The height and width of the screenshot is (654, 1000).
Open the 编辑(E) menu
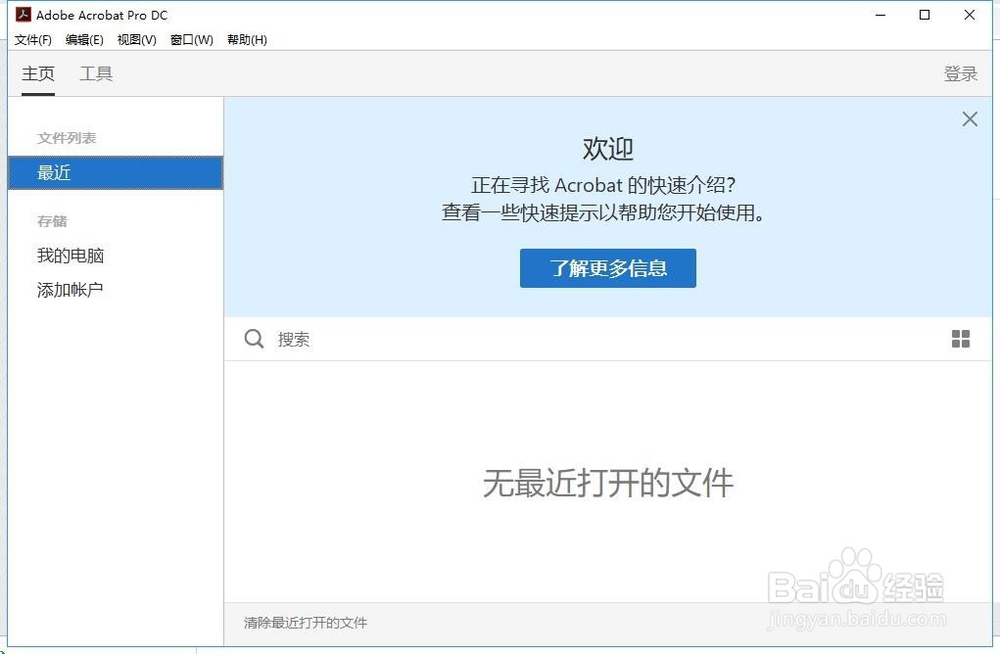click(x=84, y=40)
